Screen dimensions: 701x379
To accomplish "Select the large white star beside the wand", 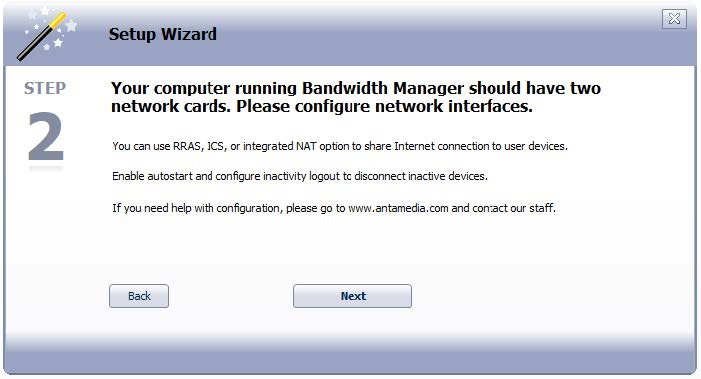I will 71,25.
